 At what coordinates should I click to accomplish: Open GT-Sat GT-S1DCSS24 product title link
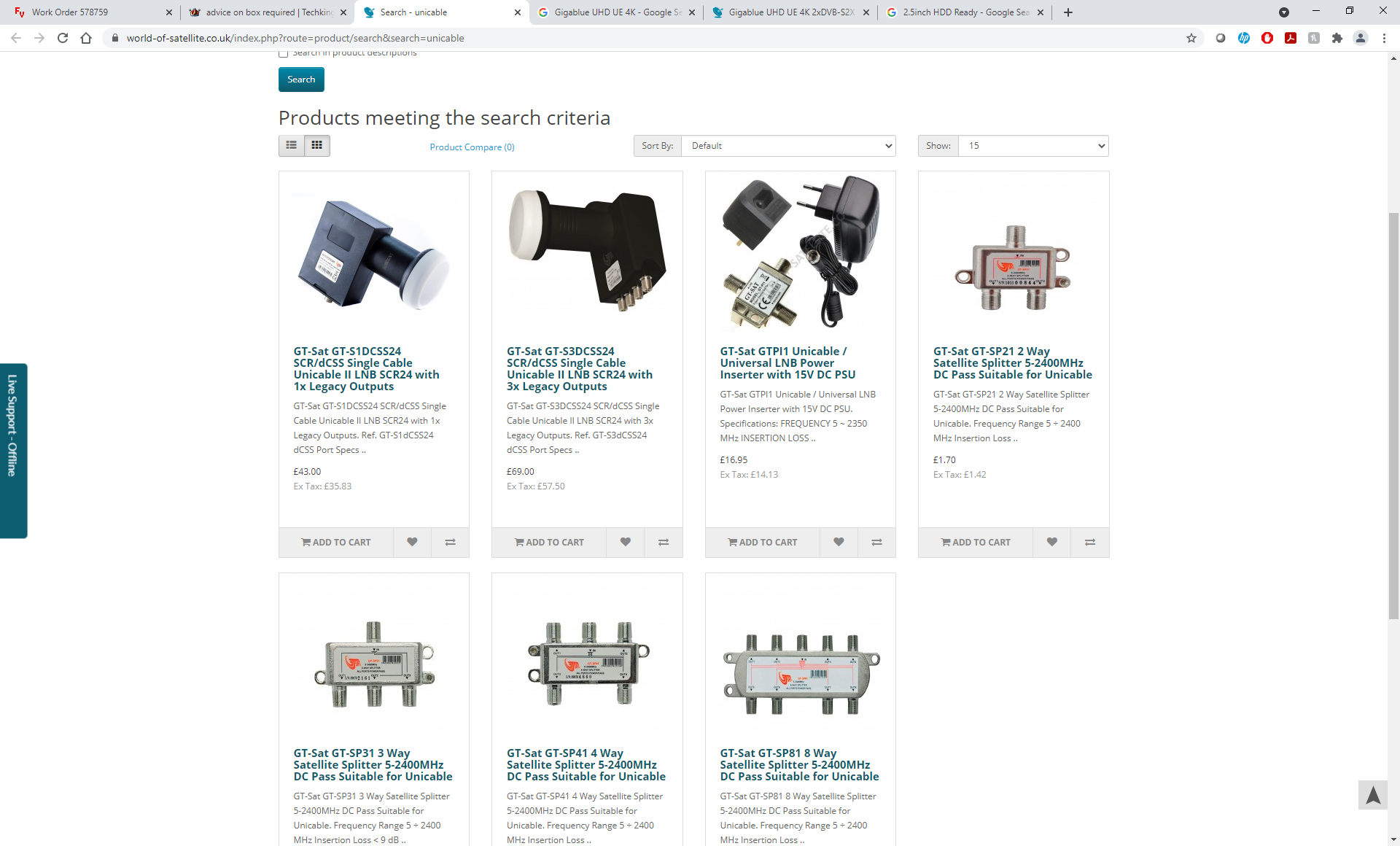[x=367, y=369]
